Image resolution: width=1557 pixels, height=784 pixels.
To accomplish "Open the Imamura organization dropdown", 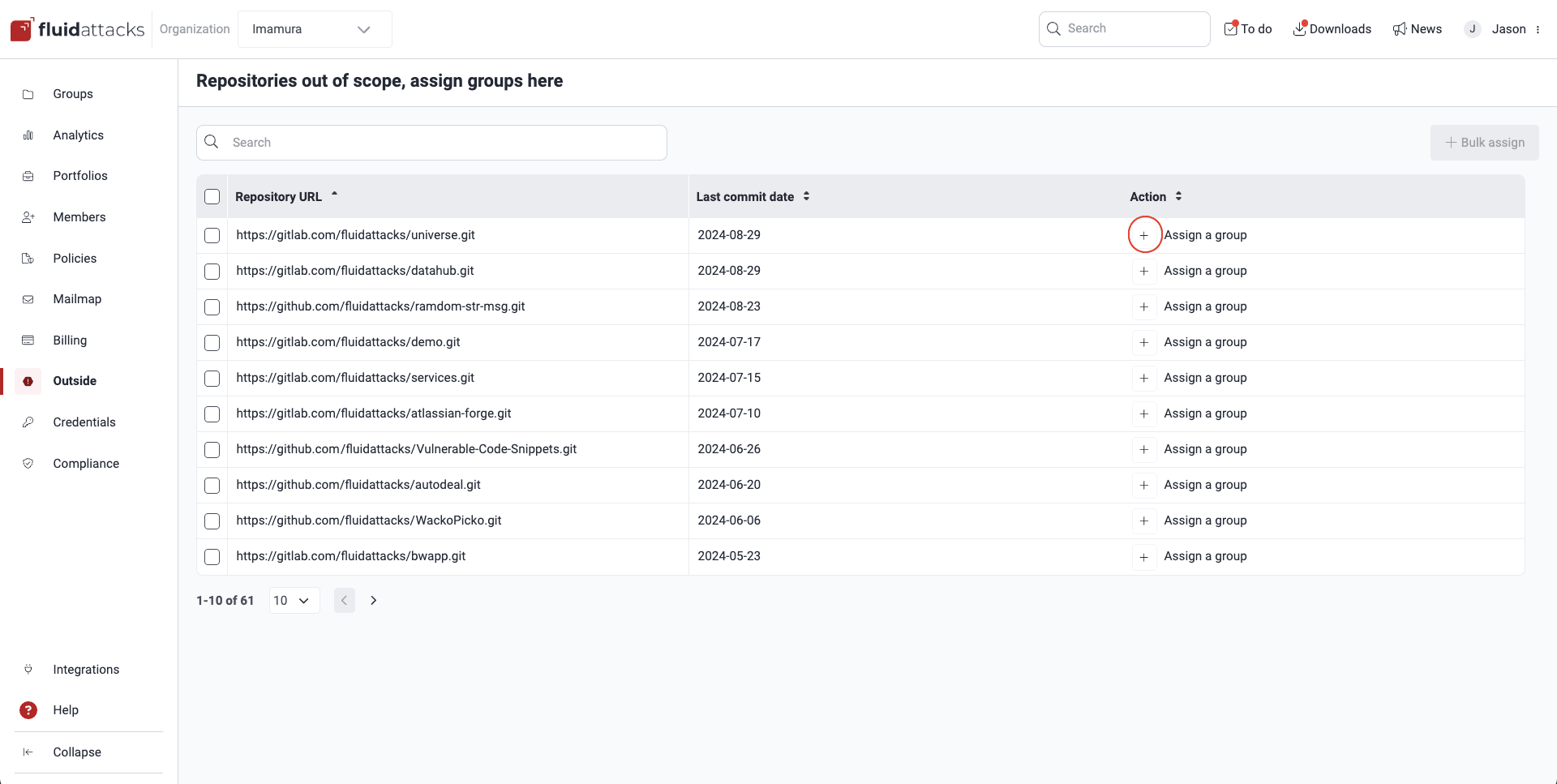I will [x=315, y=29].
